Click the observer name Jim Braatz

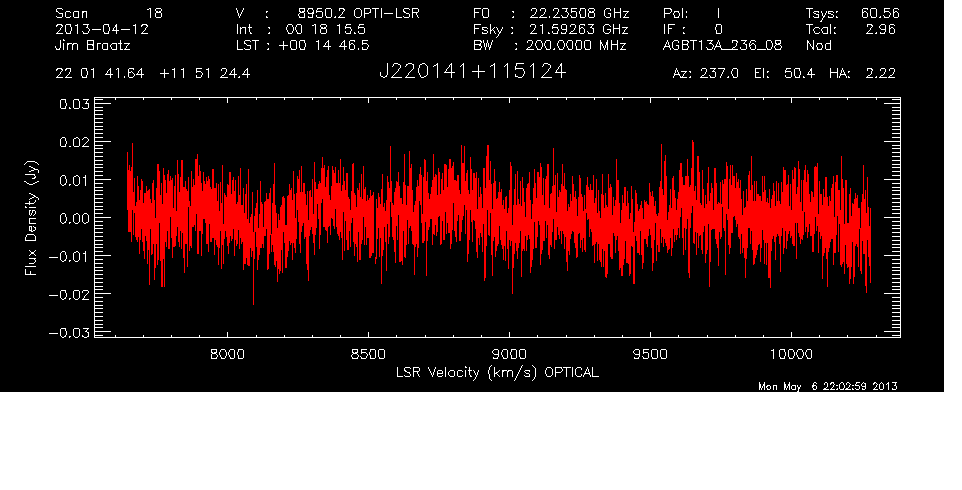click(x=93, y=45)
